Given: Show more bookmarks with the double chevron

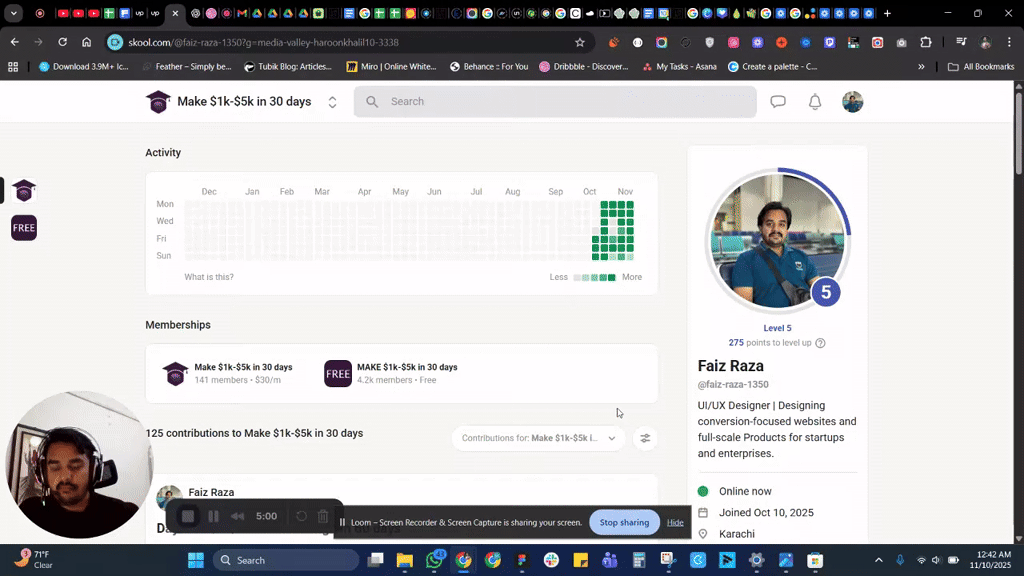Looking at the screenshot, I should [x=921, y=67].
